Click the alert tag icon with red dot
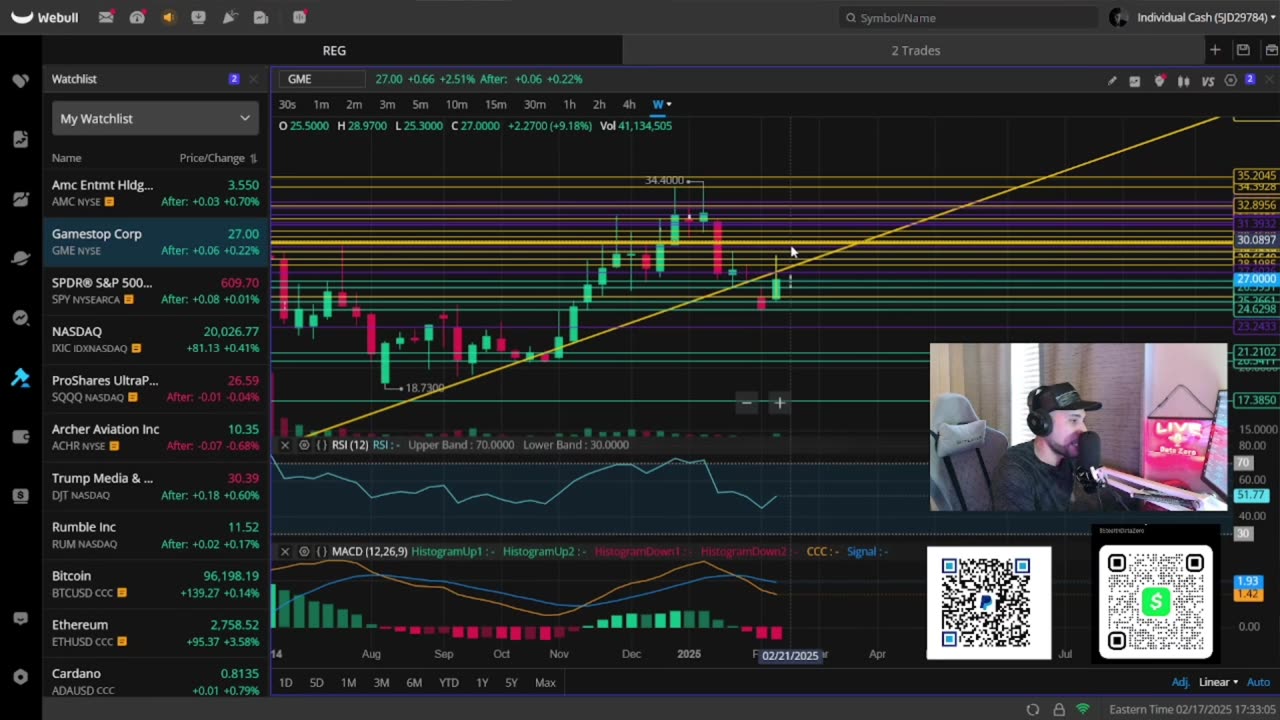1280x720 pixels. tap(1159, 81)
